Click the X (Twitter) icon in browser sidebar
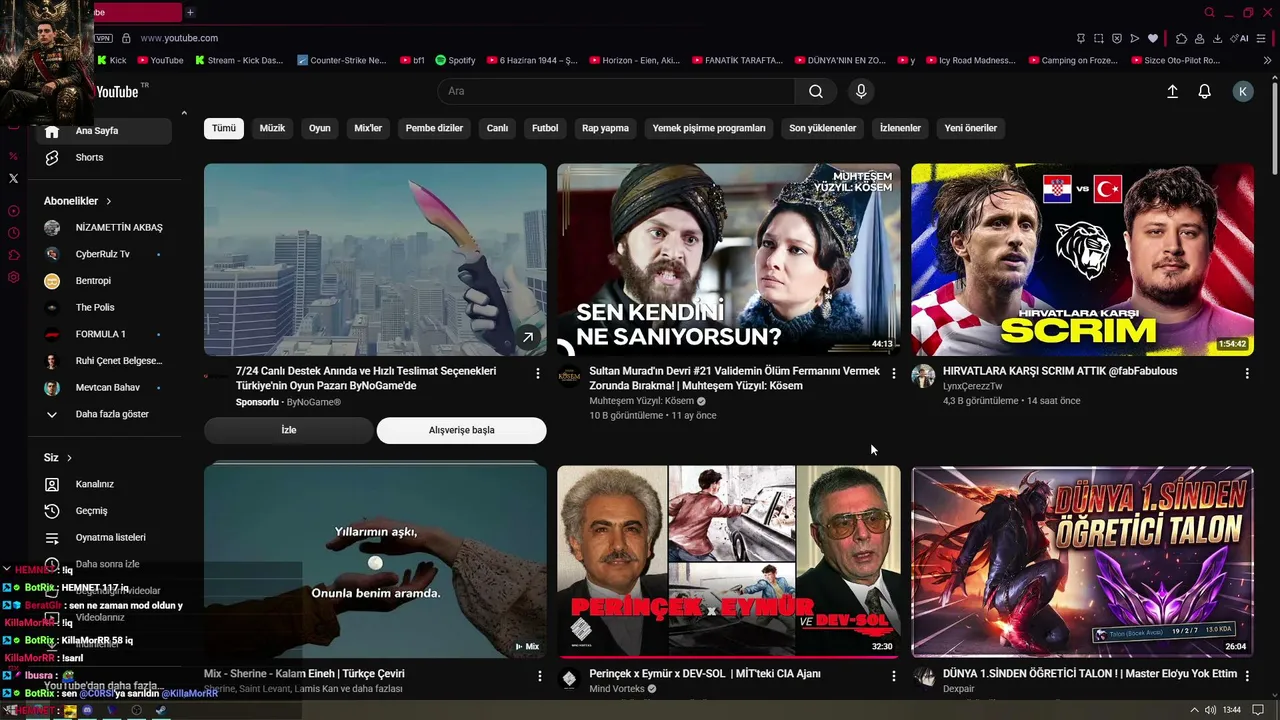 tap(13, 178)
